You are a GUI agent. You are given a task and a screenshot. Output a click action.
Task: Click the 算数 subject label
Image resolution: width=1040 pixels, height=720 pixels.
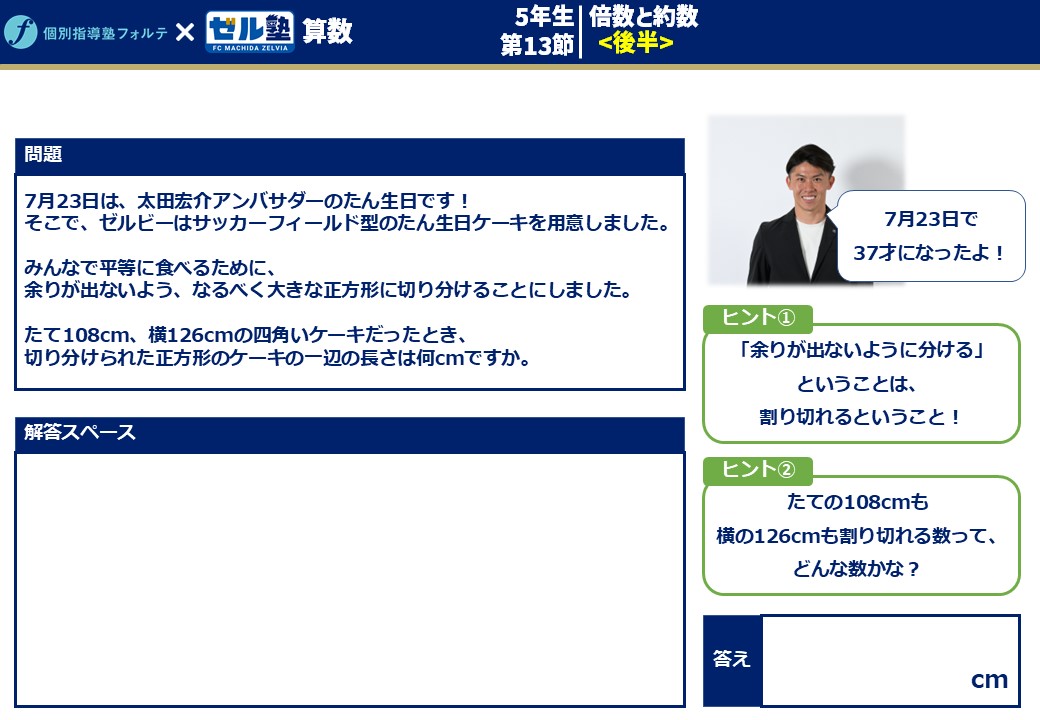(328, 31)
